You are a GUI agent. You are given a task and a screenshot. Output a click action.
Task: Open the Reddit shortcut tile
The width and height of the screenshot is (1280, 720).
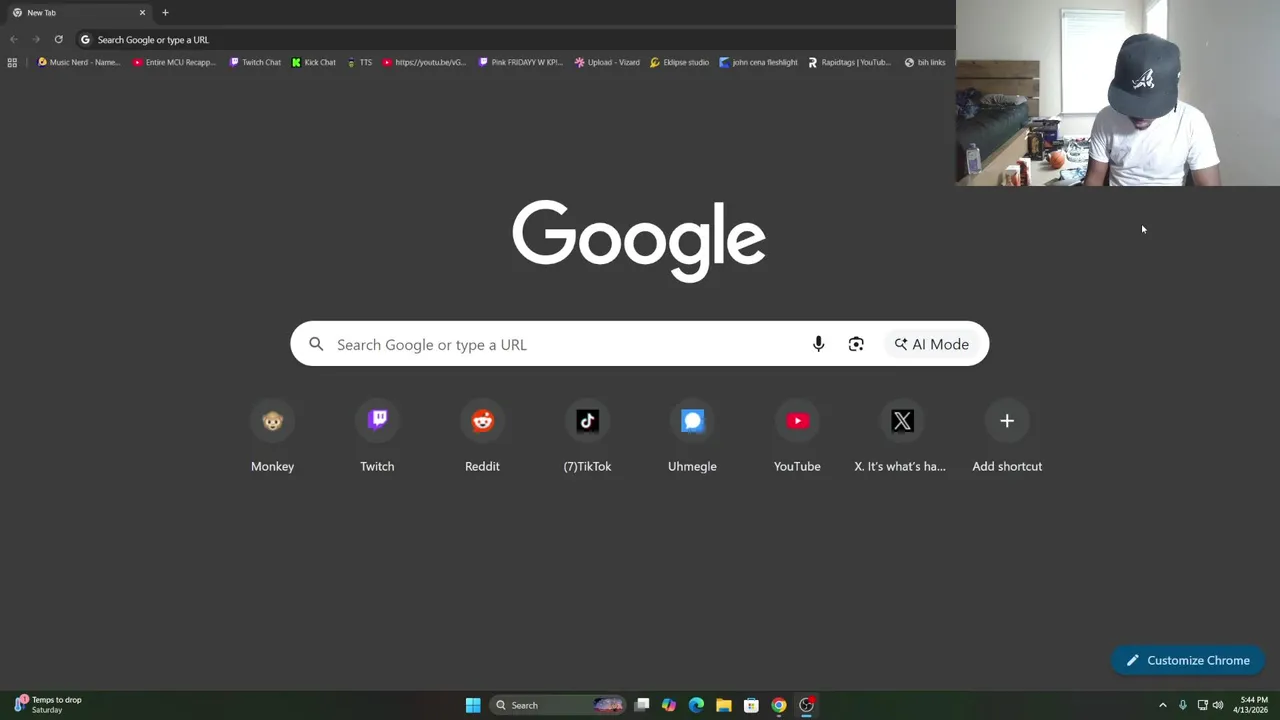coord(482,438)
